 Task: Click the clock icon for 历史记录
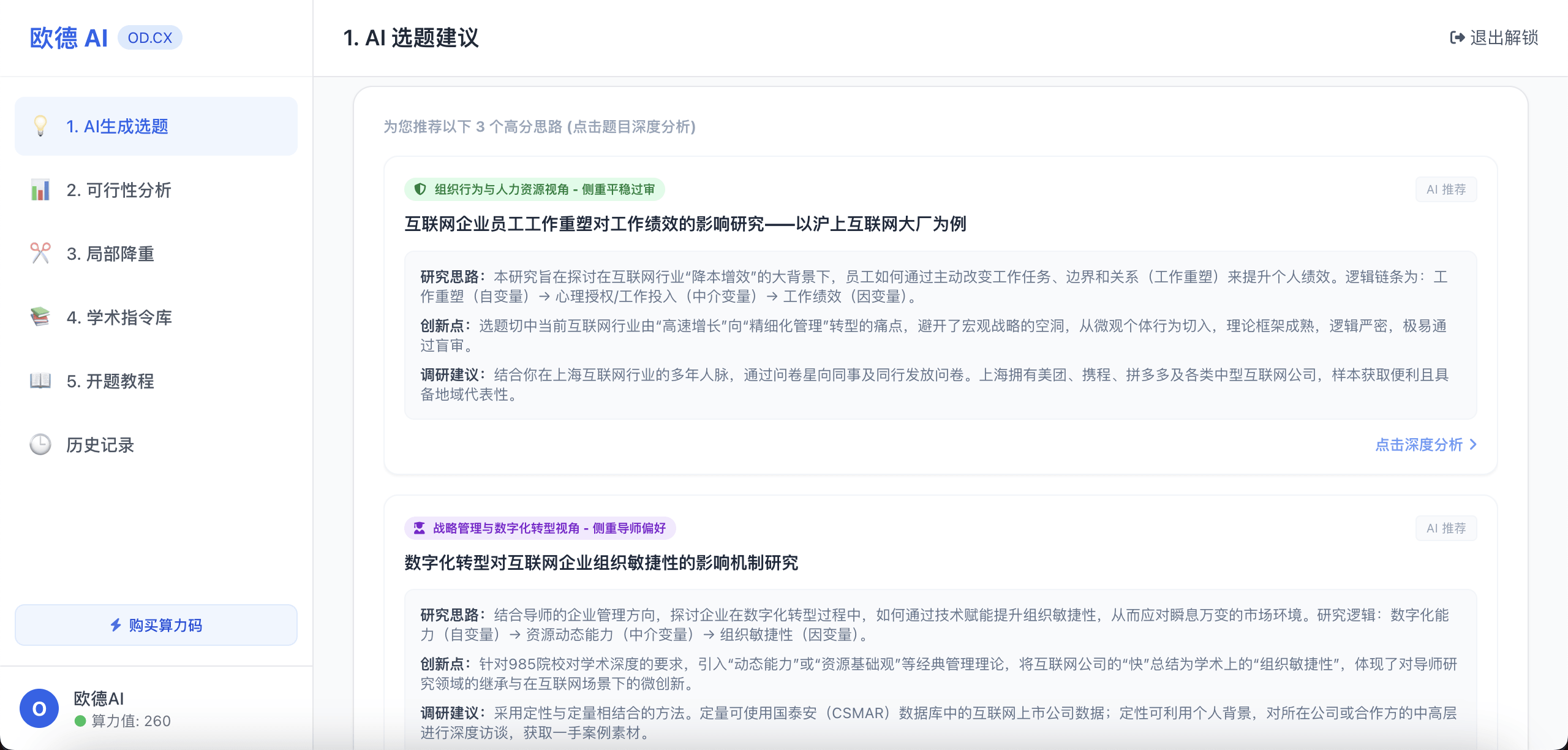point(39,445)
